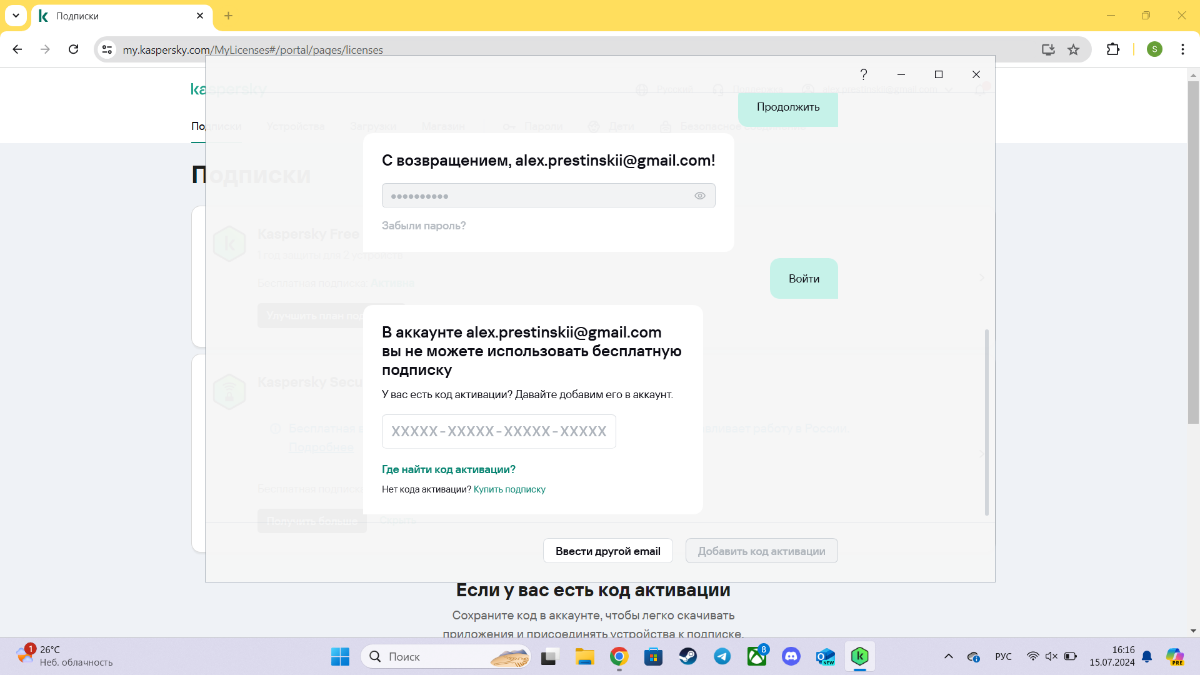
Task: Switch to Kaspersky app in the taskbar
Action: pos(859,657)
